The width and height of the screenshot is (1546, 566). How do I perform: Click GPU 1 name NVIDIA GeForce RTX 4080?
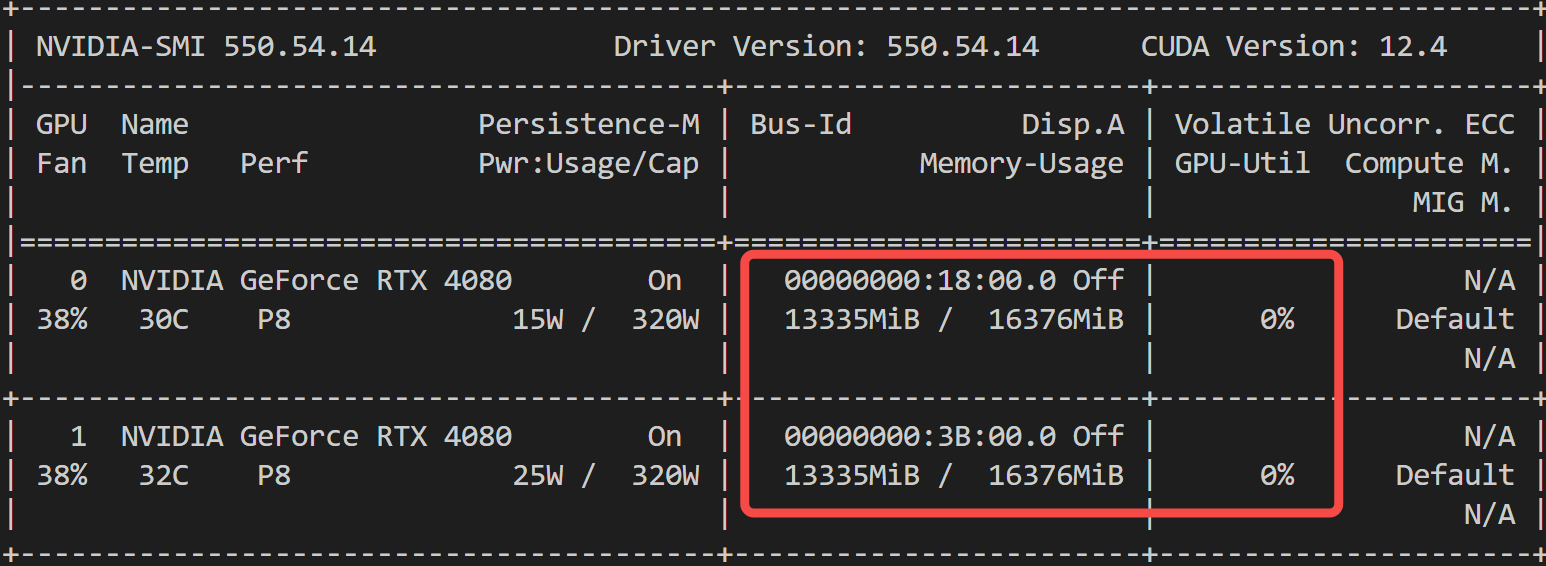click(x=316, y=436)
